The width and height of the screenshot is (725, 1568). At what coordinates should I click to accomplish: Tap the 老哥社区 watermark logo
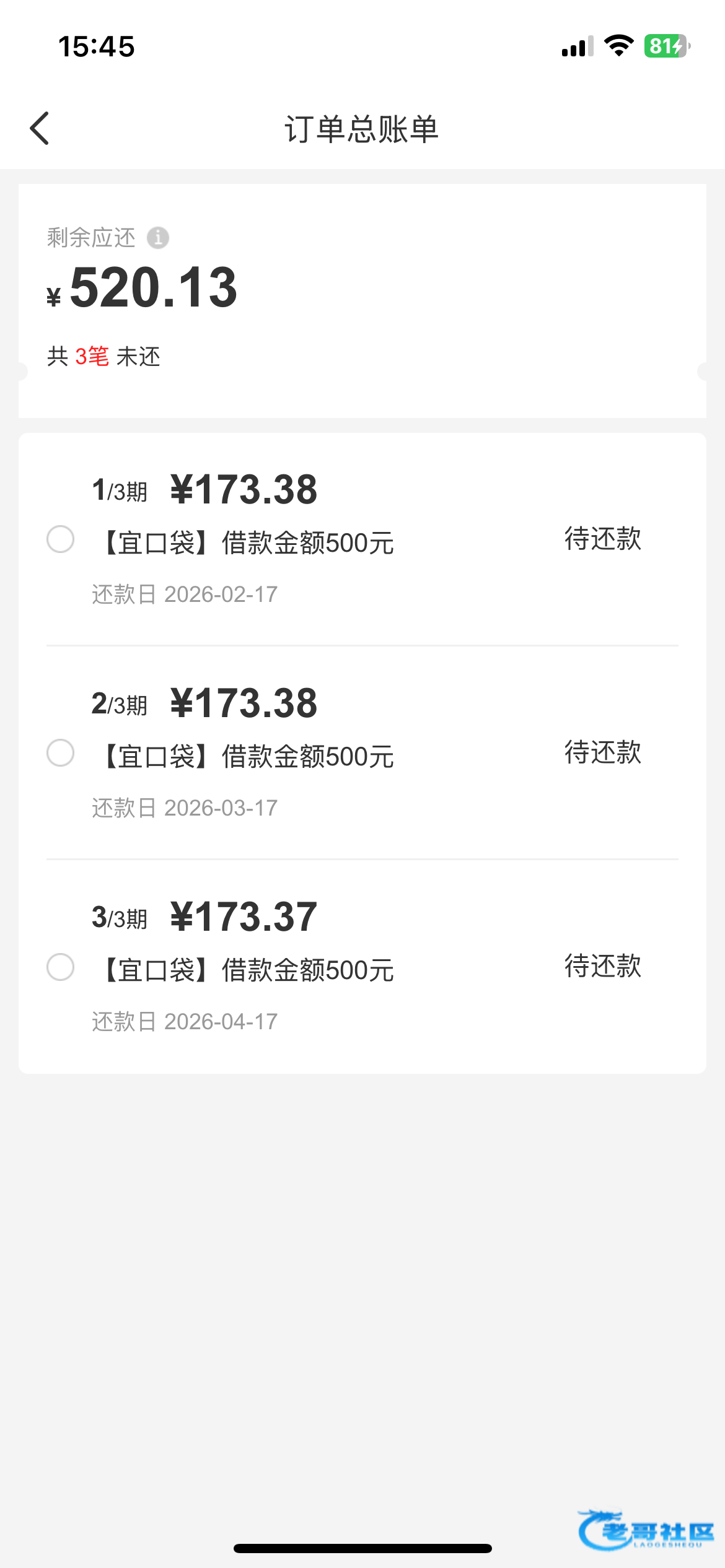click(646, 1530)
